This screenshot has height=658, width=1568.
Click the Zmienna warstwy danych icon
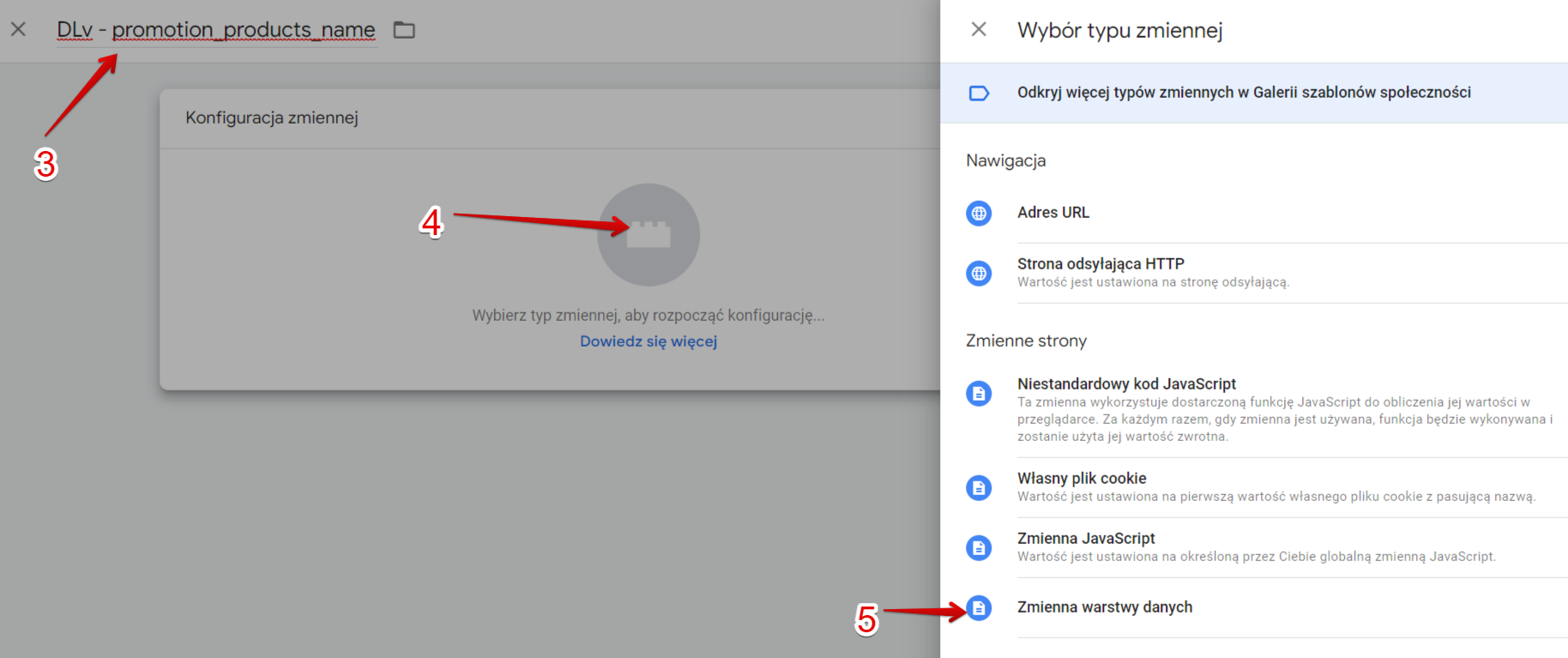(x=979, y=607)
